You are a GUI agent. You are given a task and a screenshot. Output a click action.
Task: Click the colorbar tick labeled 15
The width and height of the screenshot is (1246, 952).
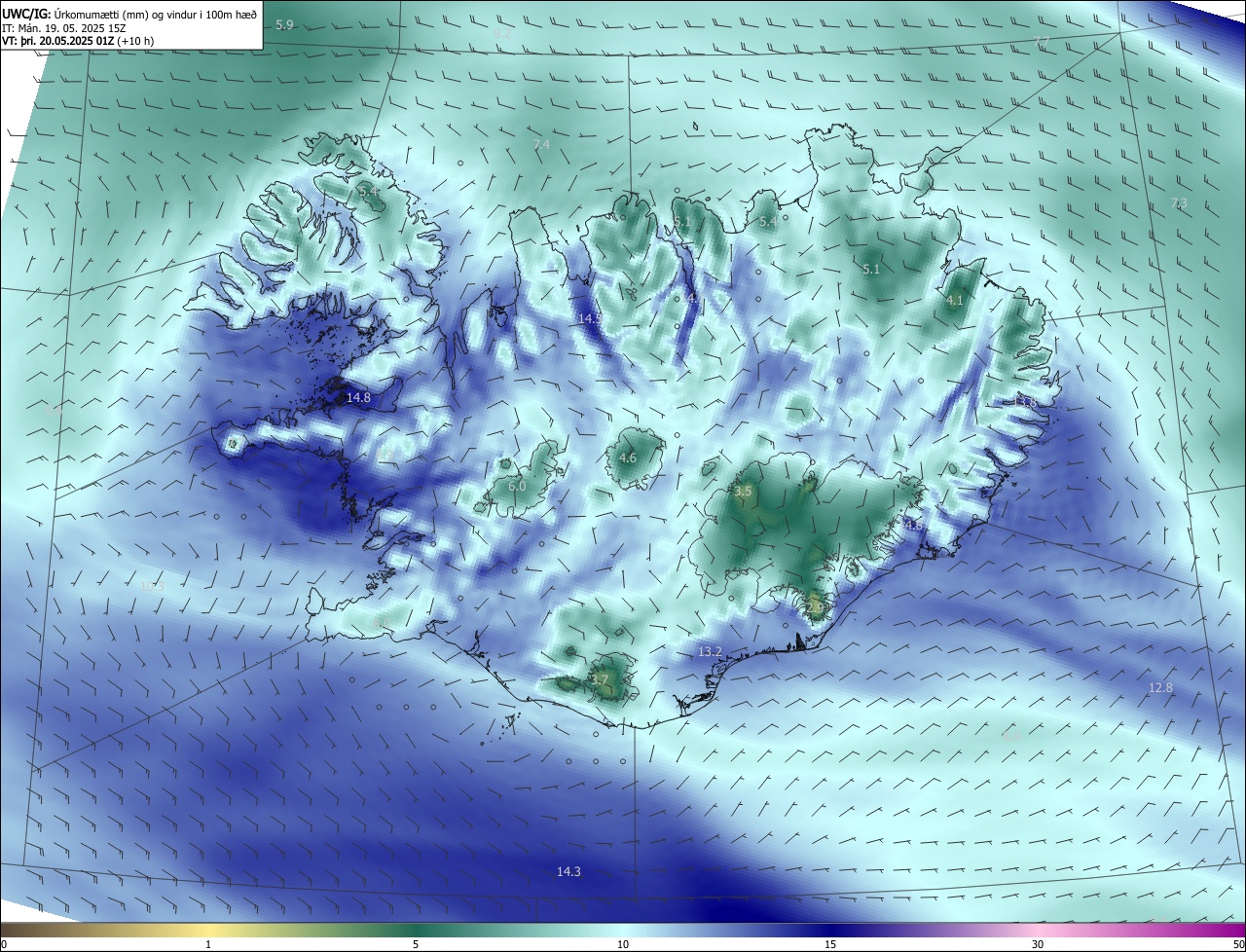(x=830, y=944)
